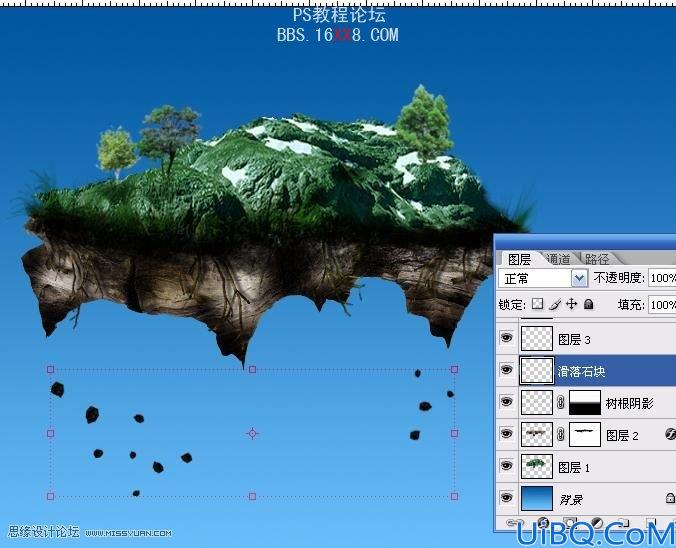Click the top-left transform handle
The image size is (676, 548).
(x=50, y=370)
